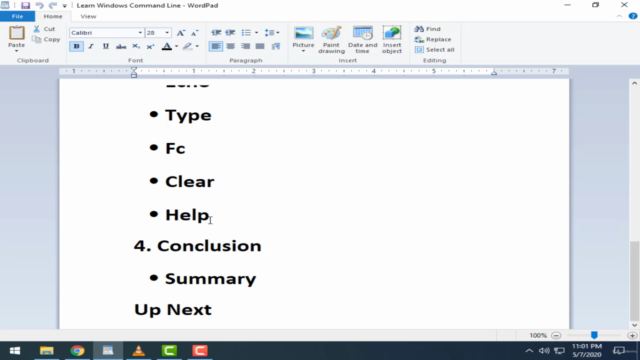Click the scroll down arrow

click(634, 325)
